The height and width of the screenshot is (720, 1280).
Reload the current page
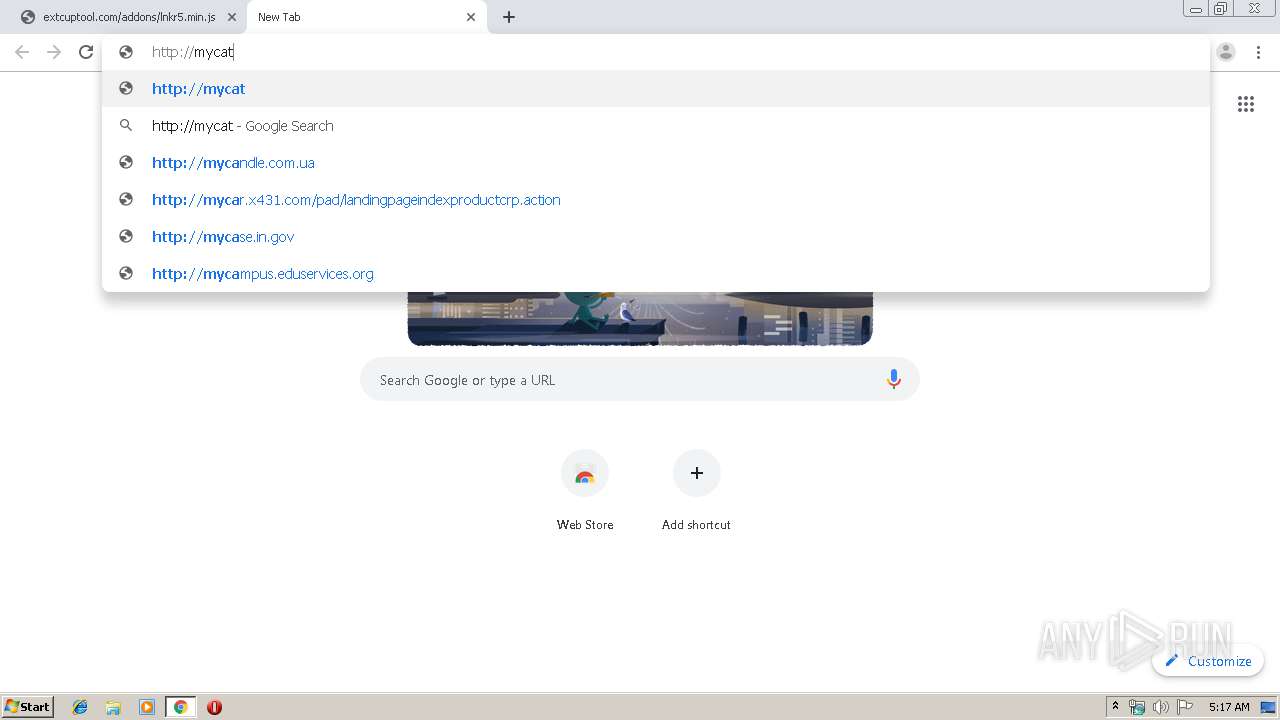coord(86,52)
